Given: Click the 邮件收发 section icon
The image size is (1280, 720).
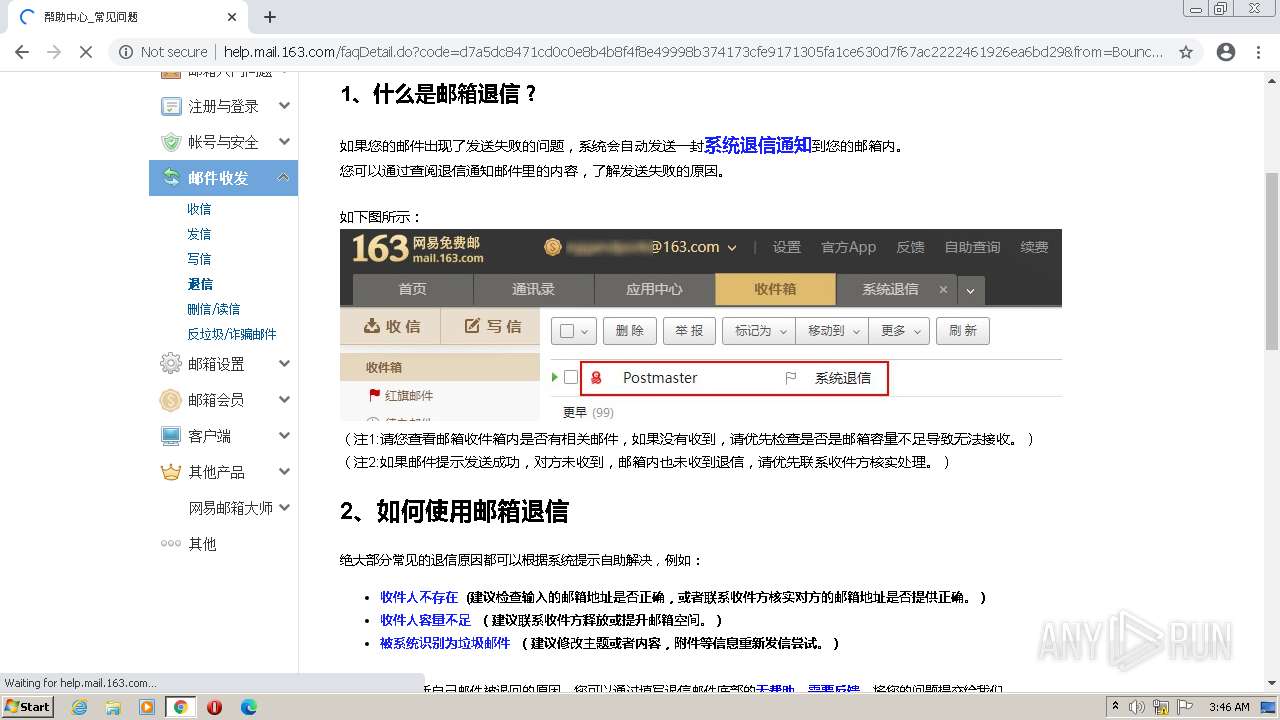Looking at the screenshot, I should pos(171,178).
